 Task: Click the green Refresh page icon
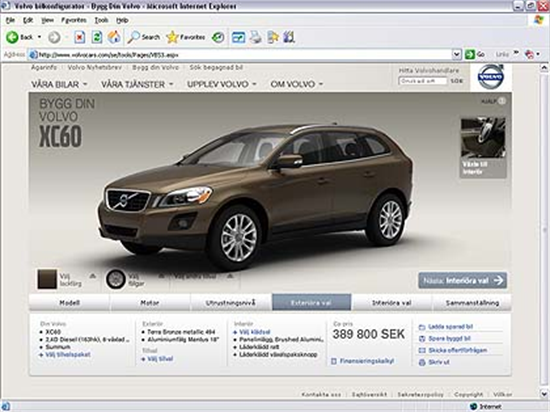(x=97, y=37)
